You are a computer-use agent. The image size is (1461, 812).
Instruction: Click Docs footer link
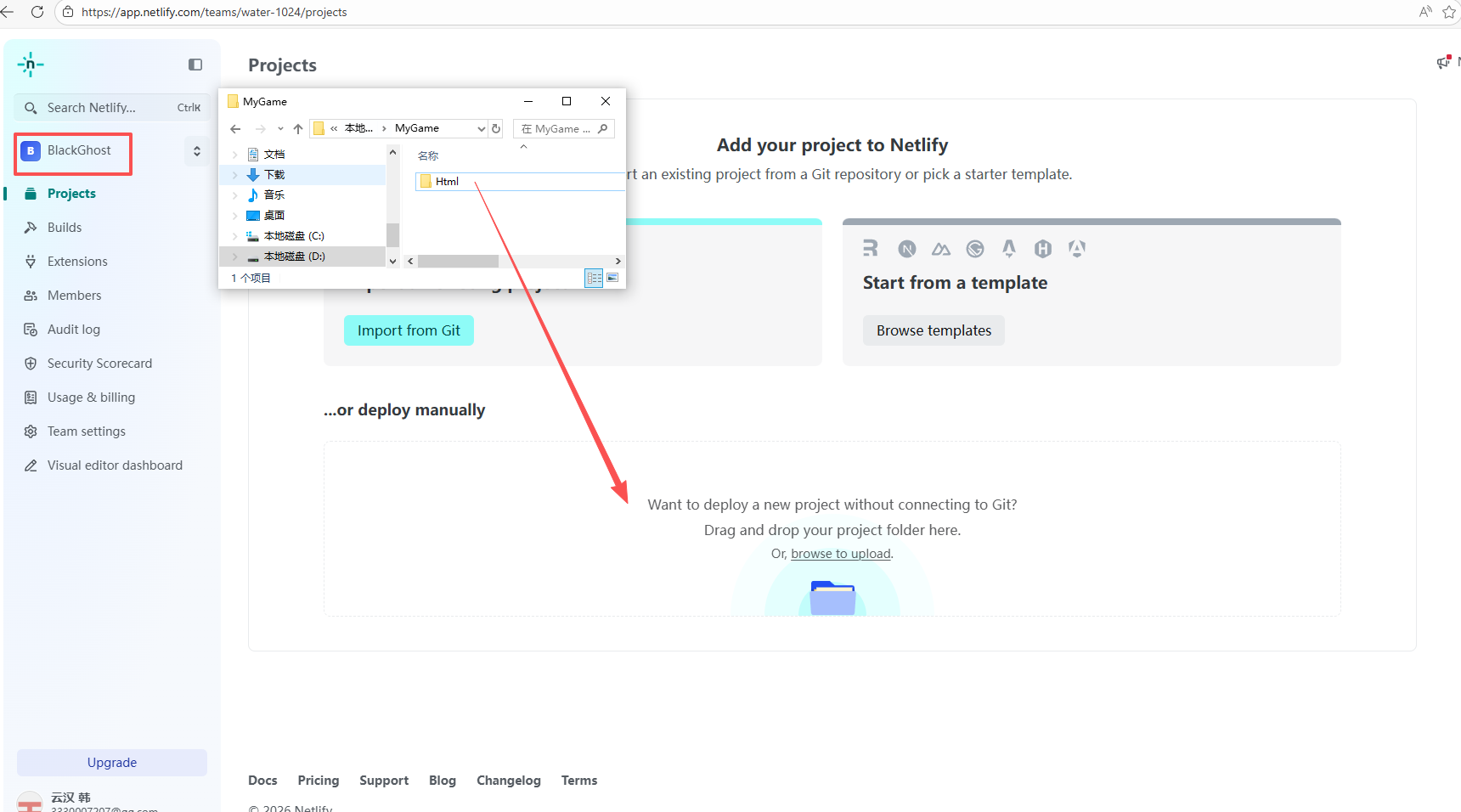coord(262,781)
